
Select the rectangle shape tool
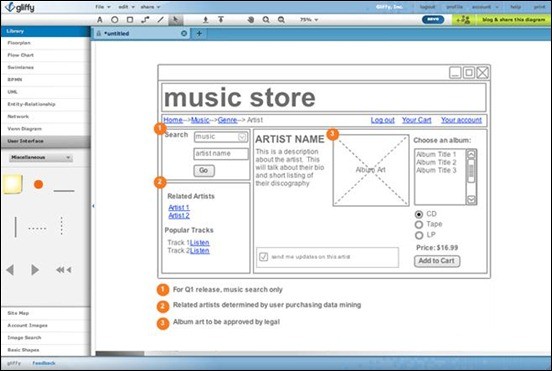tap(130, 20)
